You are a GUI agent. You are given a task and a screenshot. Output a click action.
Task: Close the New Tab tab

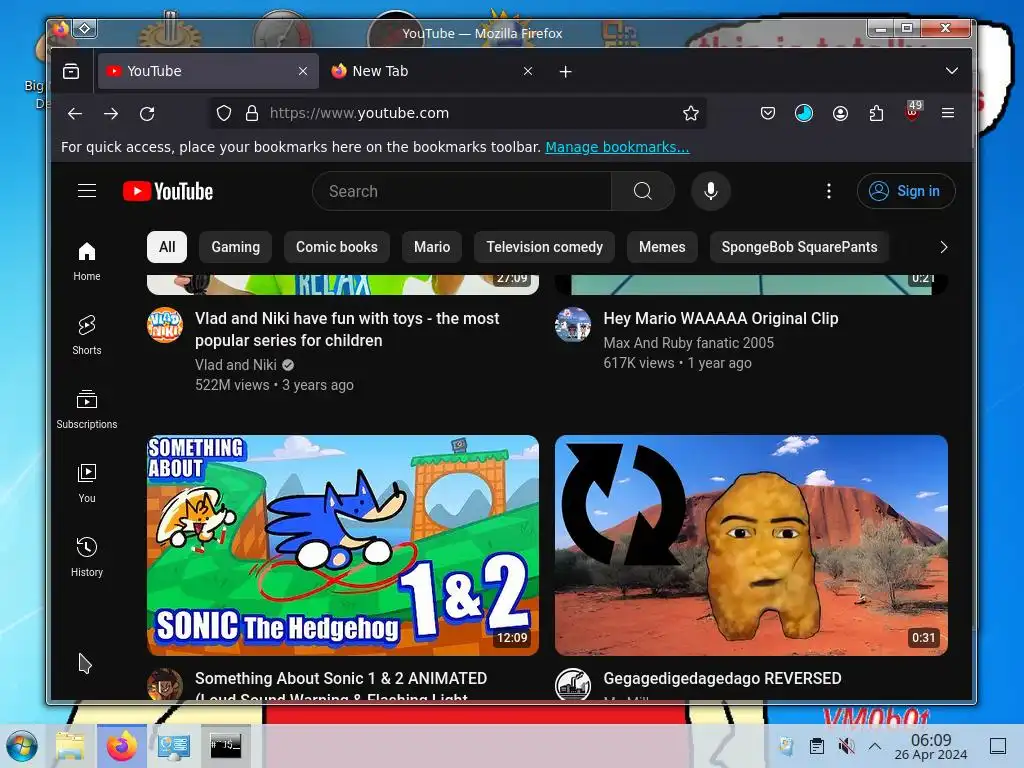[x=528, y=71]
